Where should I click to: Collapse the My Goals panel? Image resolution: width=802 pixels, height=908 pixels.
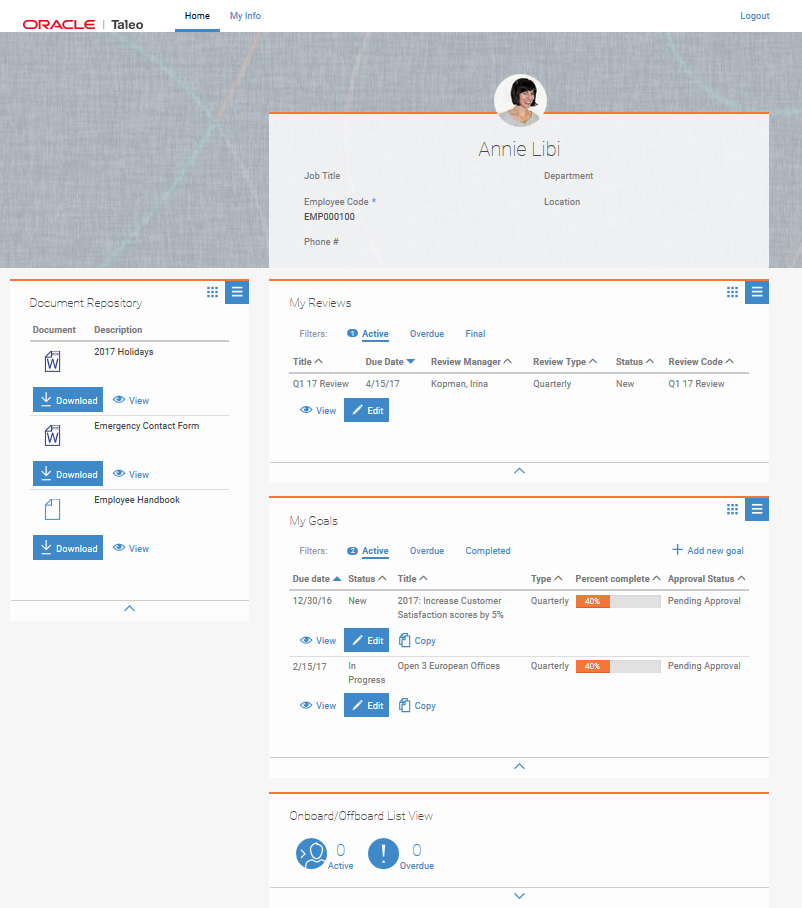(x=519, y=766)
